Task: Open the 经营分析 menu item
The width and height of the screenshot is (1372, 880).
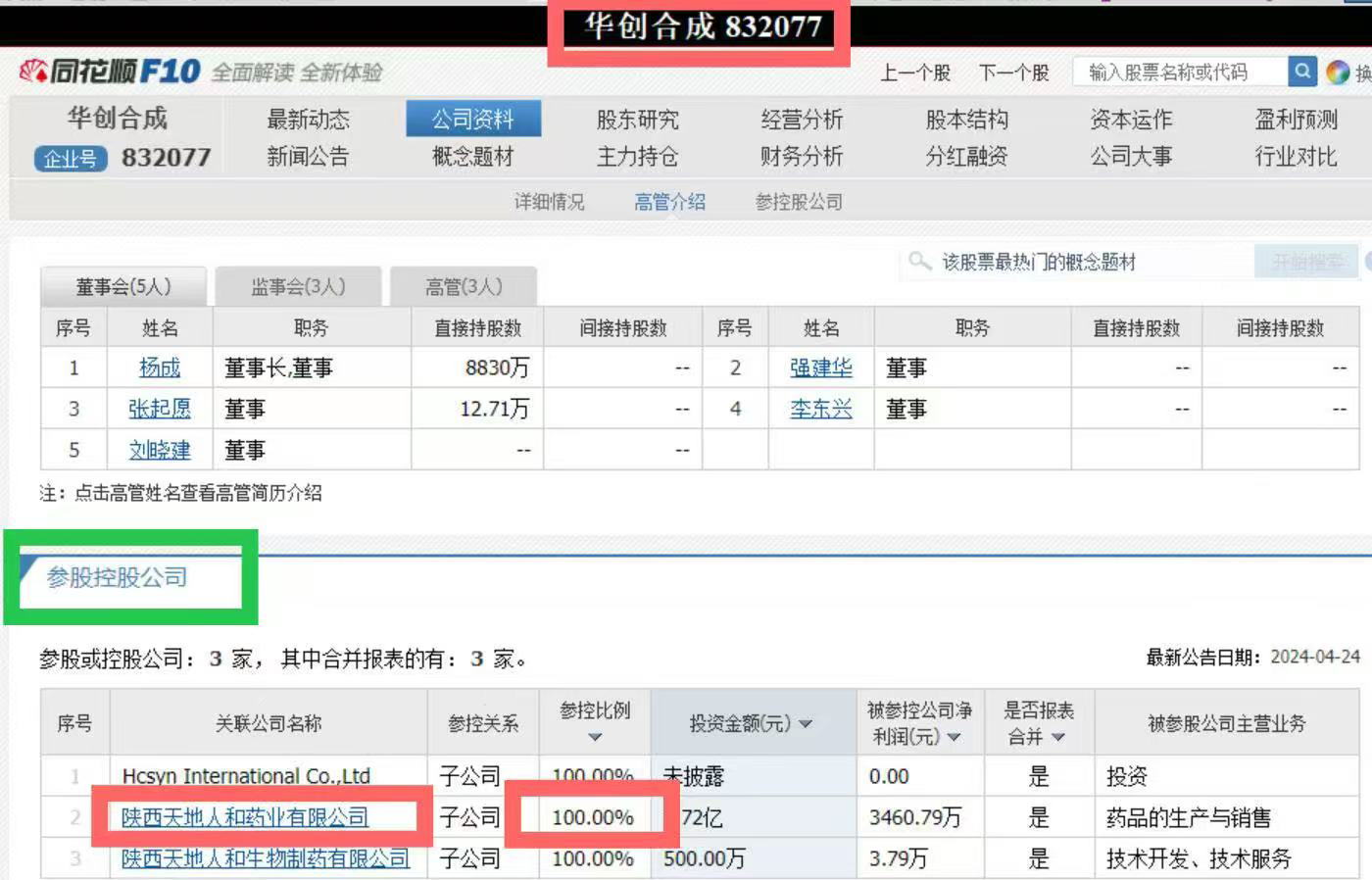Action: (x=802, y=120)
